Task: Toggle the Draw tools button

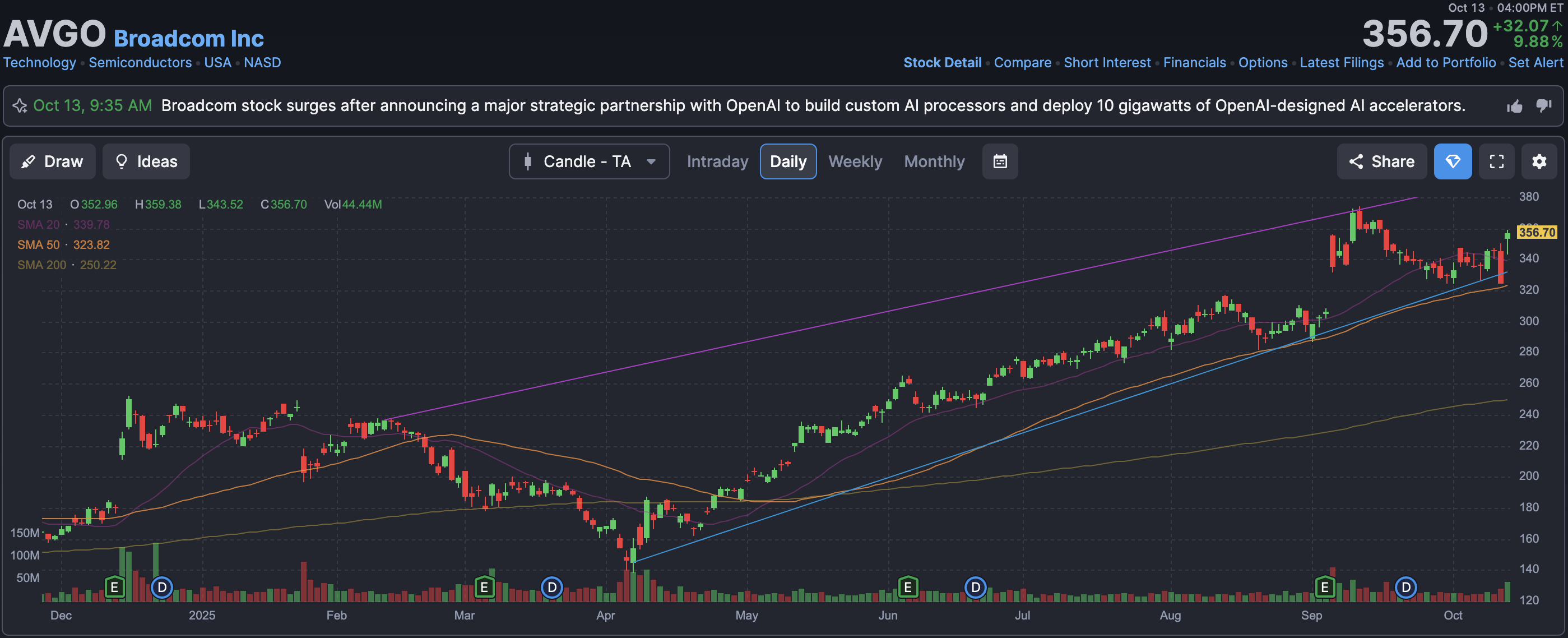Action: click(x=52, y=161)
